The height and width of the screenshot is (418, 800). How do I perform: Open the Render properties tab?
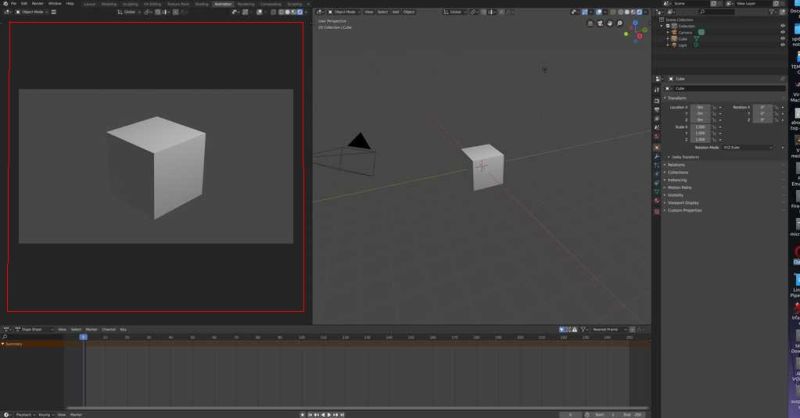click(x=657, y=101)
